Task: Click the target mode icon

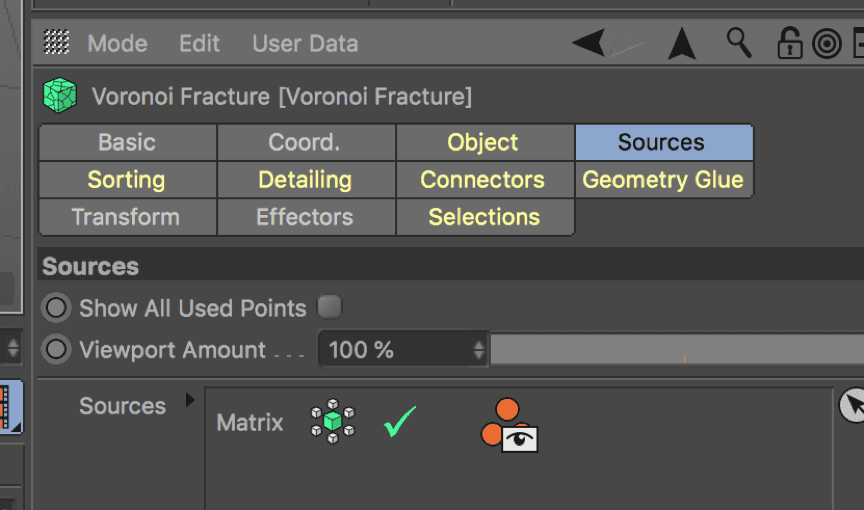Action: 827,44
